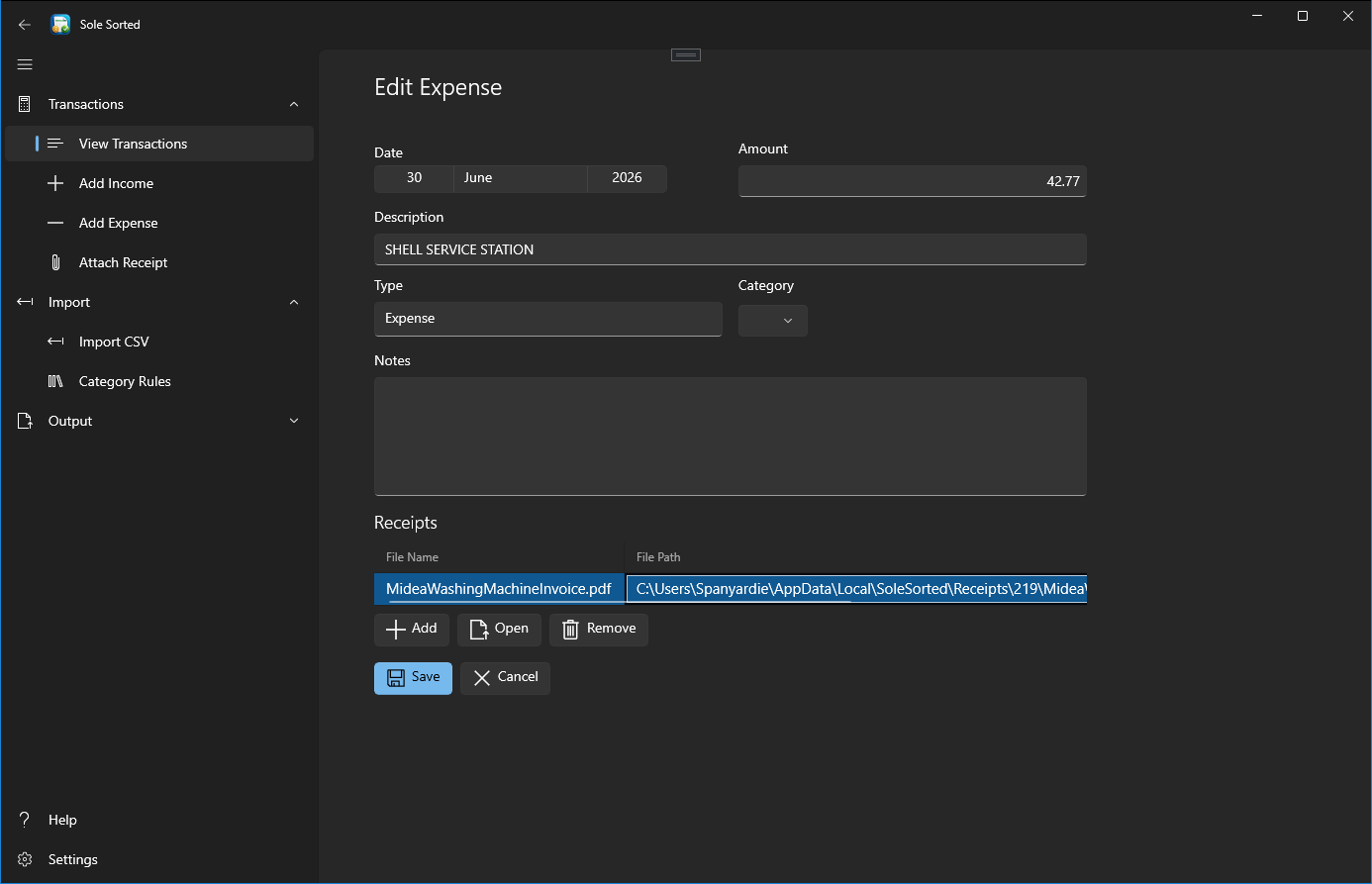
Task: Open the Type combo box showing Expense
Action: 547,319
